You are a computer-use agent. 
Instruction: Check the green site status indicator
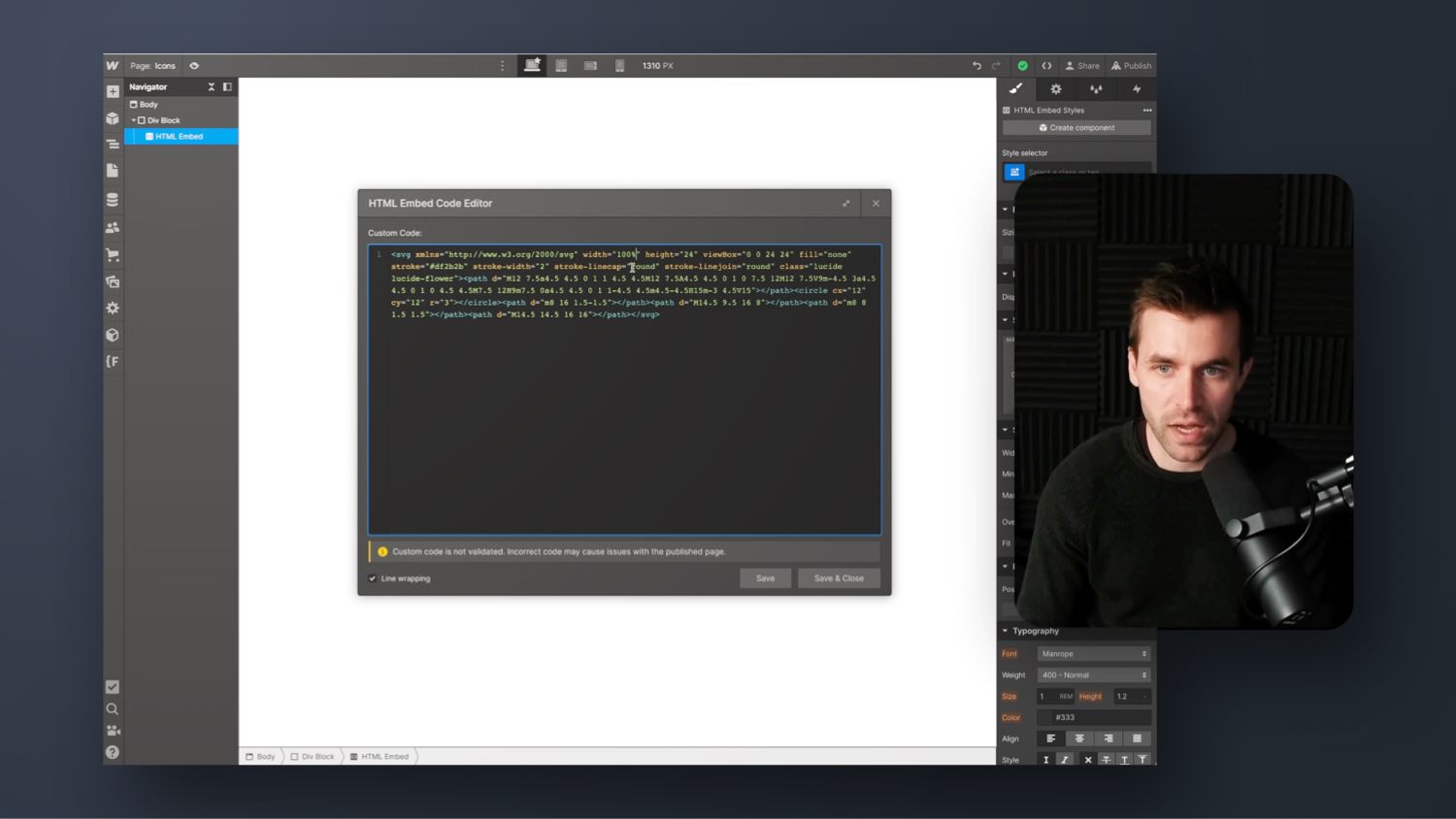1022,66
